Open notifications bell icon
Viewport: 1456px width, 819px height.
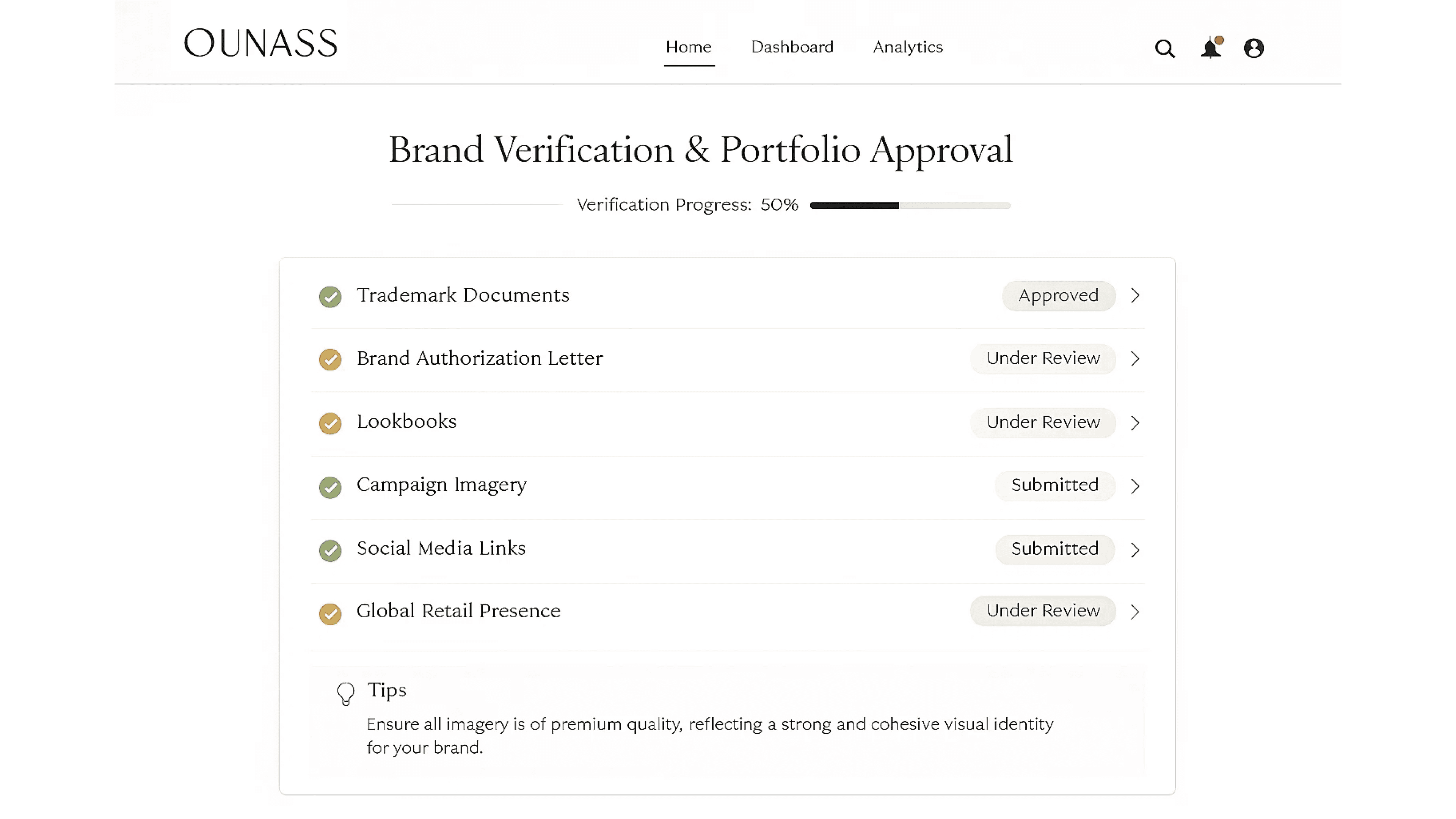1210,48
